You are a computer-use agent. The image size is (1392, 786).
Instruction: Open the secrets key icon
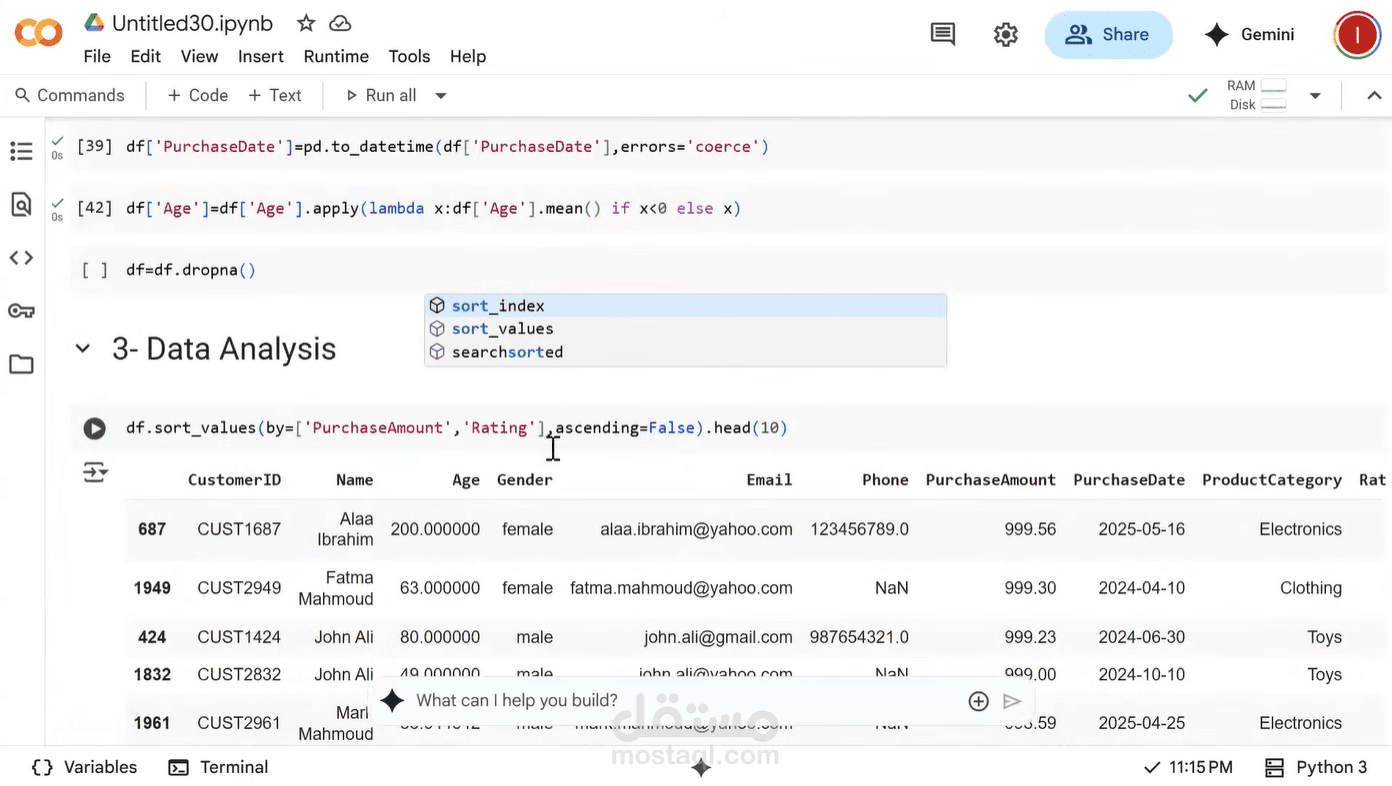pos(21,311)
